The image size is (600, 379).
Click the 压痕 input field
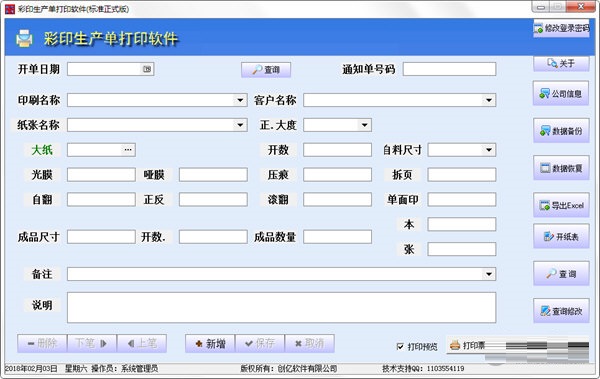[337, 175]
